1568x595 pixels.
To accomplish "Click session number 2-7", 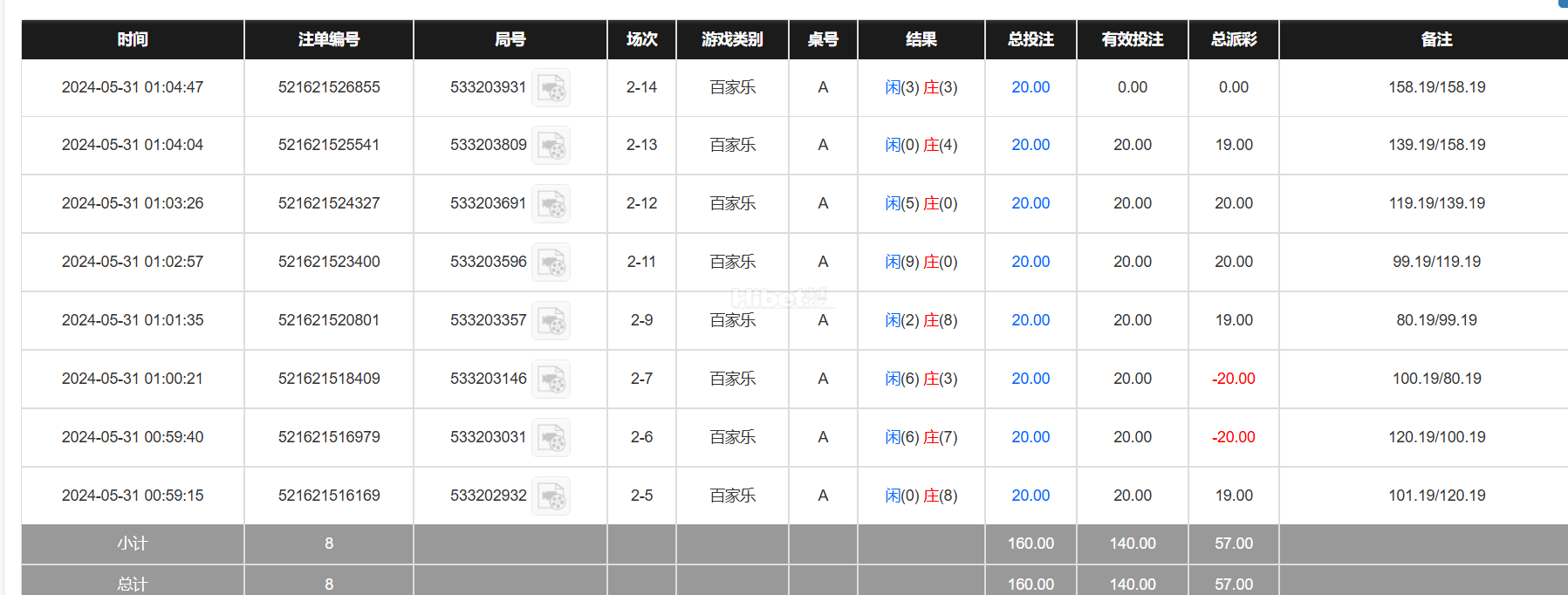I will click(641, 379).
